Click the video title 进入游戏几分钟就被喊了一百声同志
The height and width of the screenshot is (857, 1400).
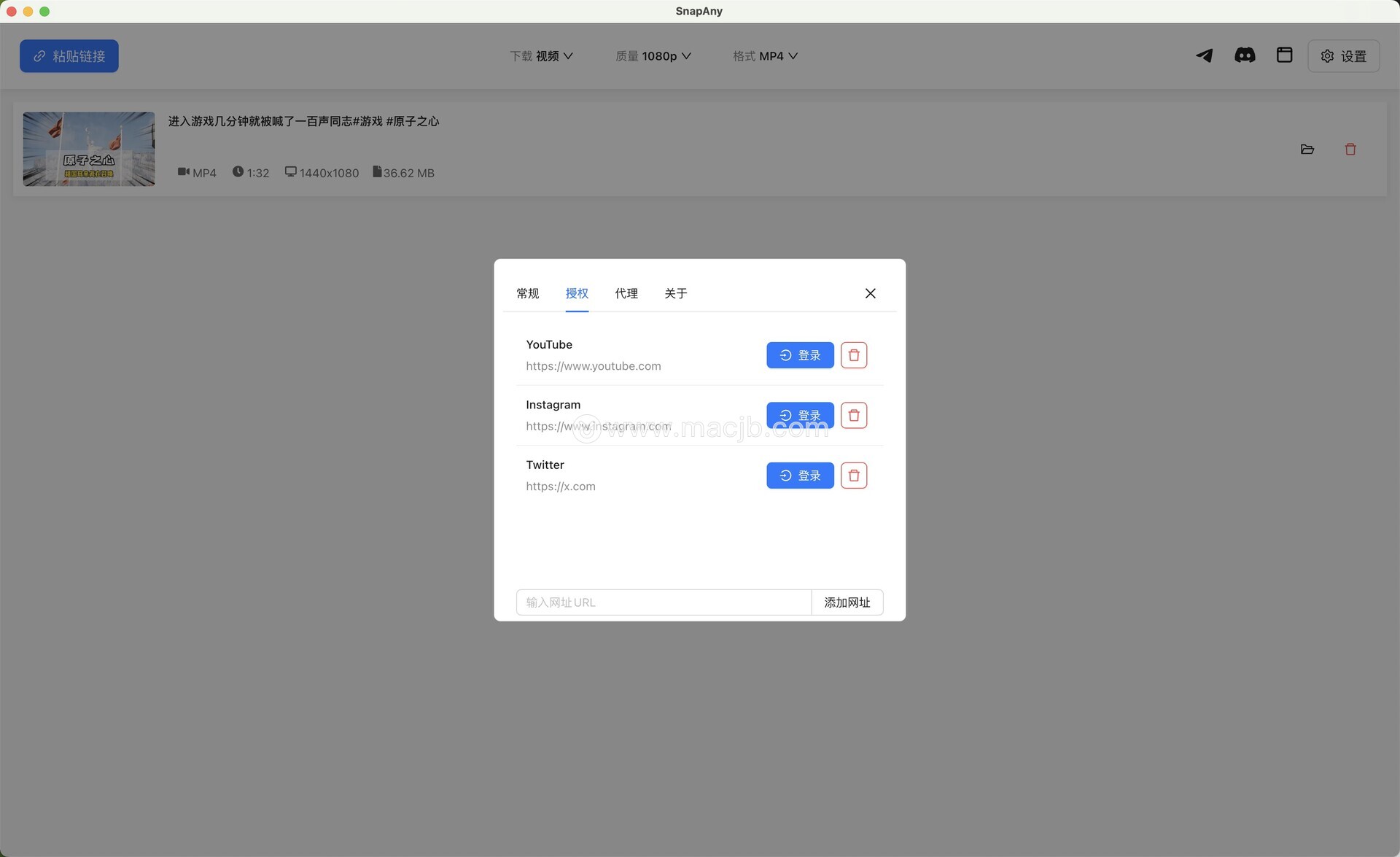[x=303, y=121]
